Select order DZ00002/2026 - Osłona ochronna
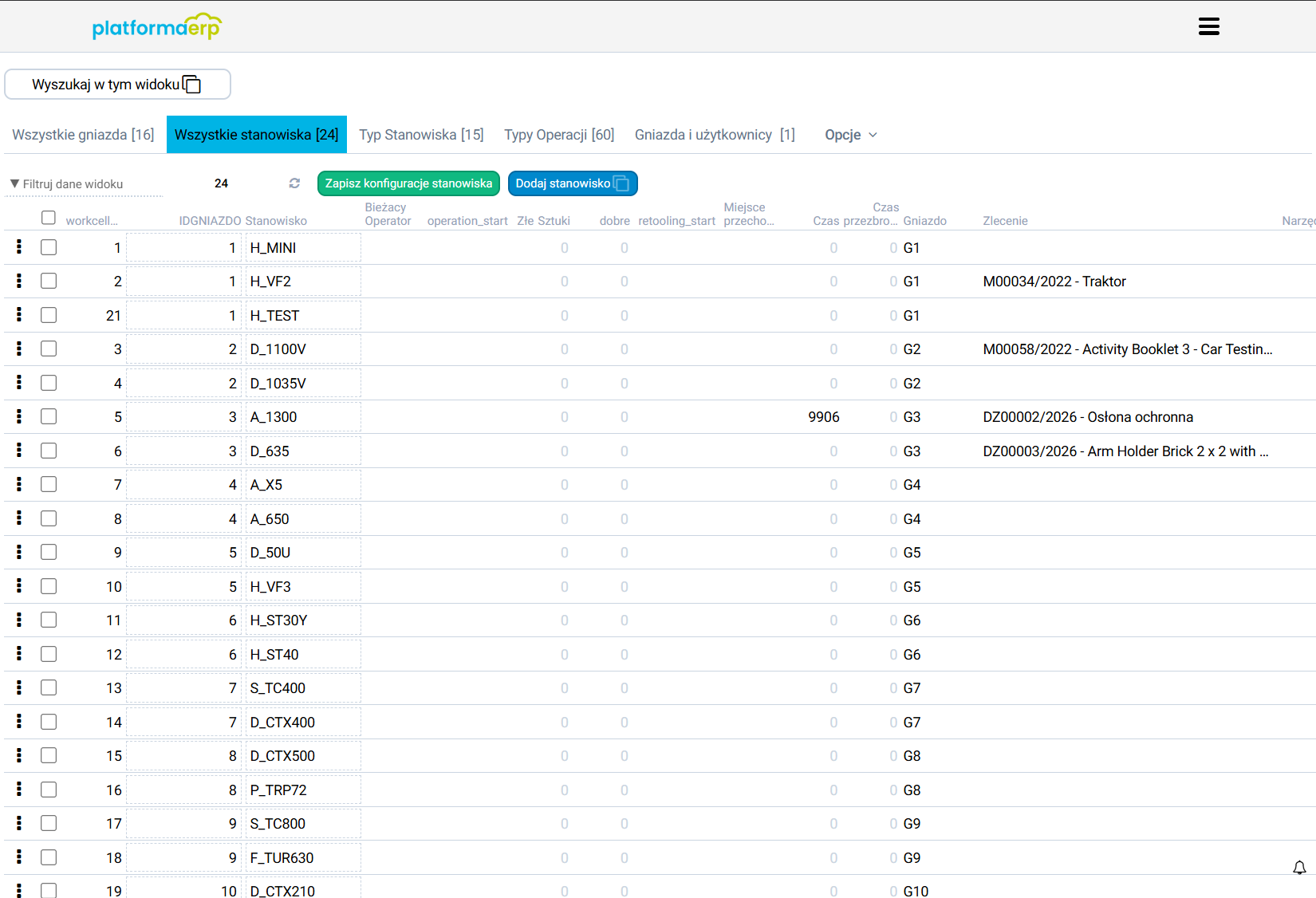This screenshot has width=1316, height=898. pyautogui.click(x=1088, y=417)
